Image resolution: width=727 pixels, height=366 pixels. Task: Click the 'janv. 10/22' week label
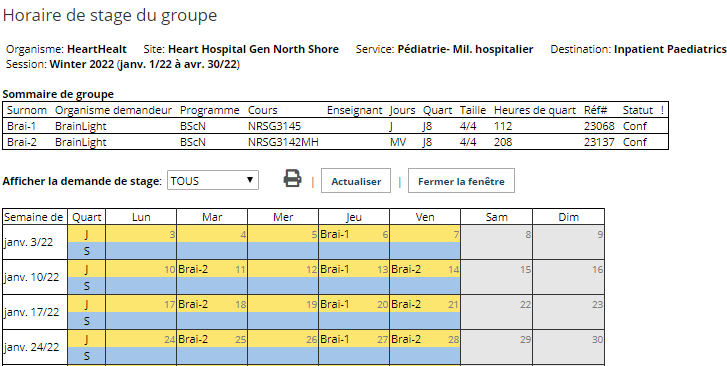(31, 277)
